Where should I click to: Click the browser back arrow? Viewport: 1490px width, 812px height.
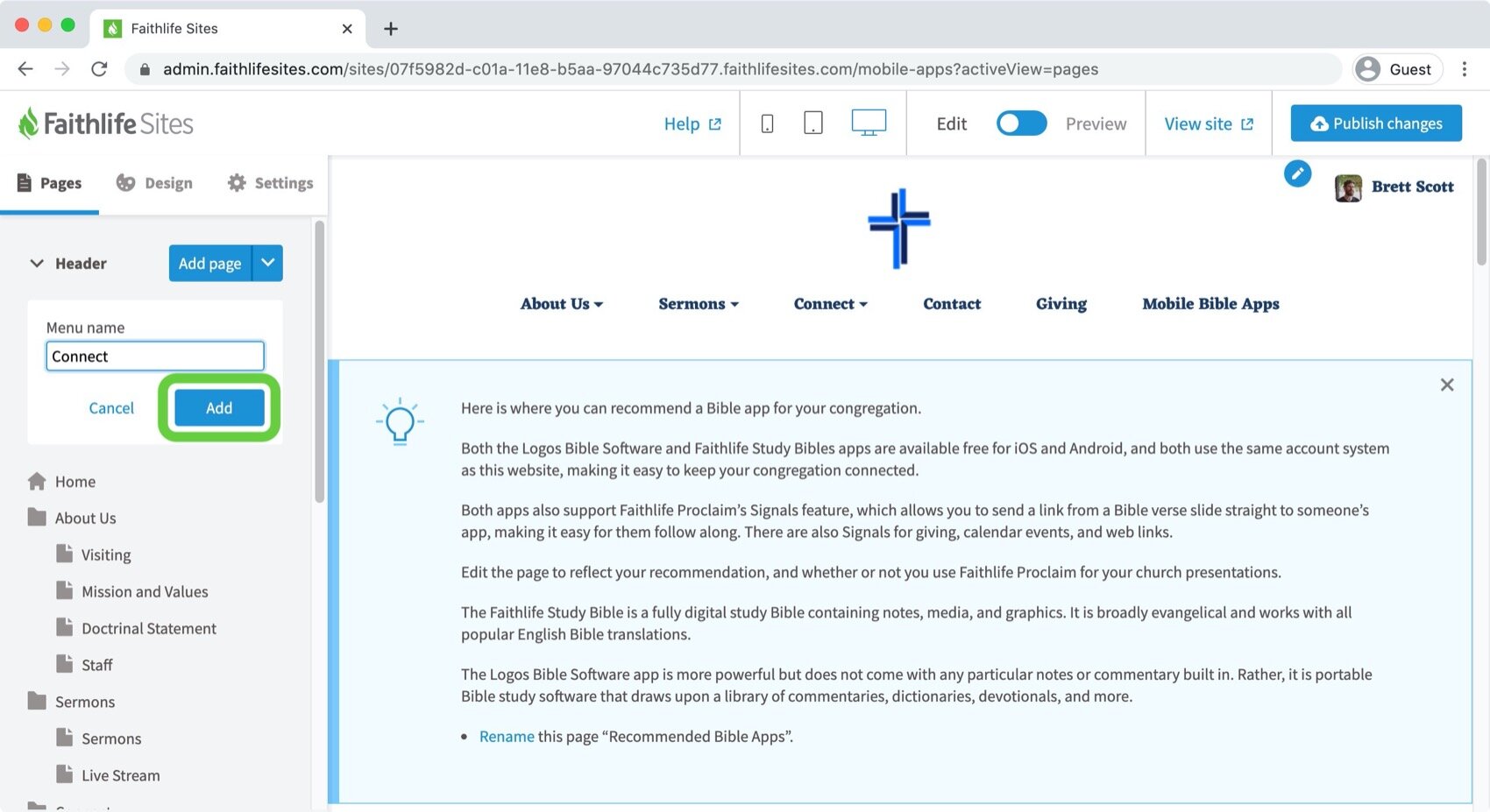coord(25,69)
